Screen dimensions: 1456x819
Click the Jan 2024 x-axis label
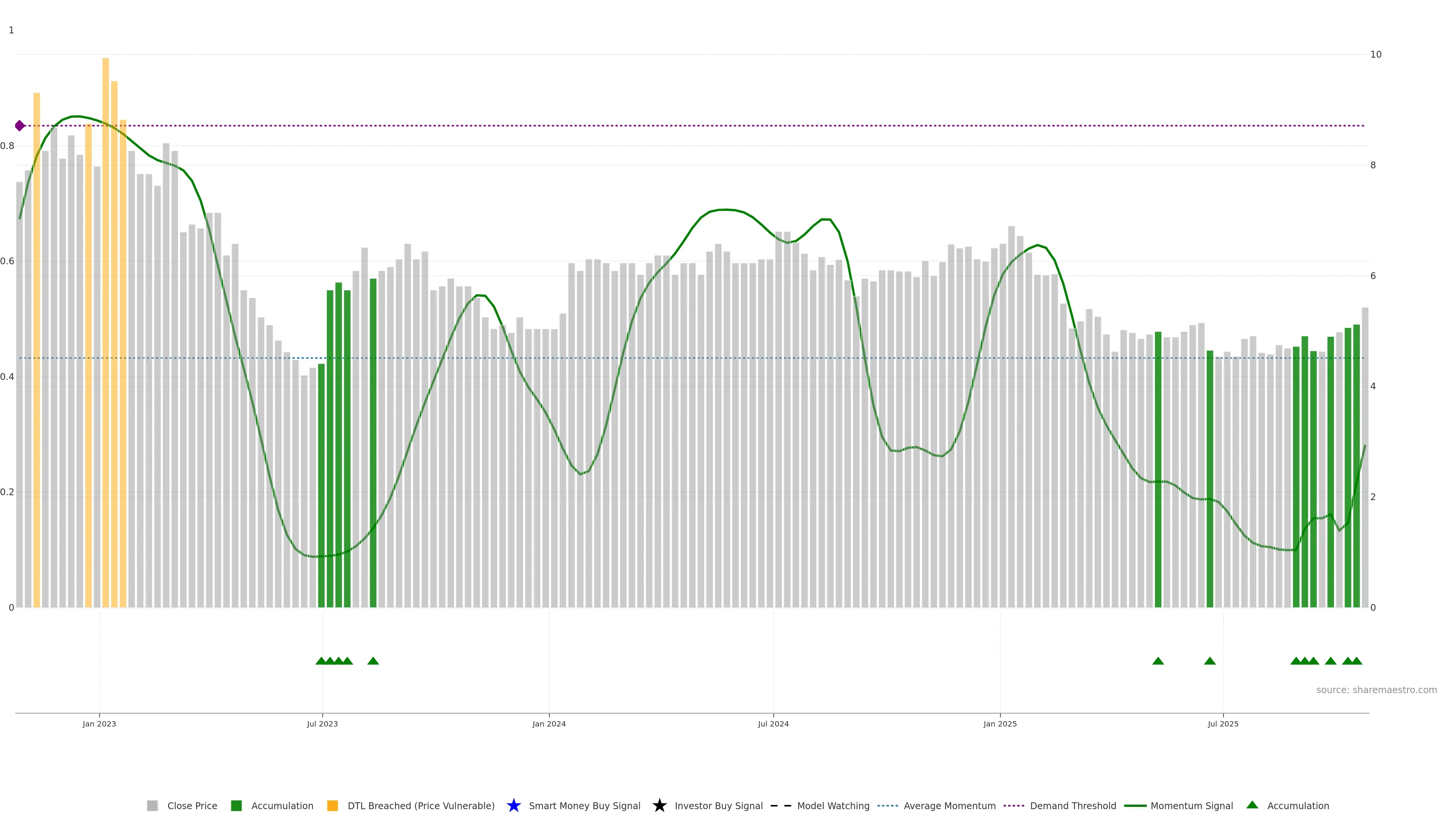[548, 723]
